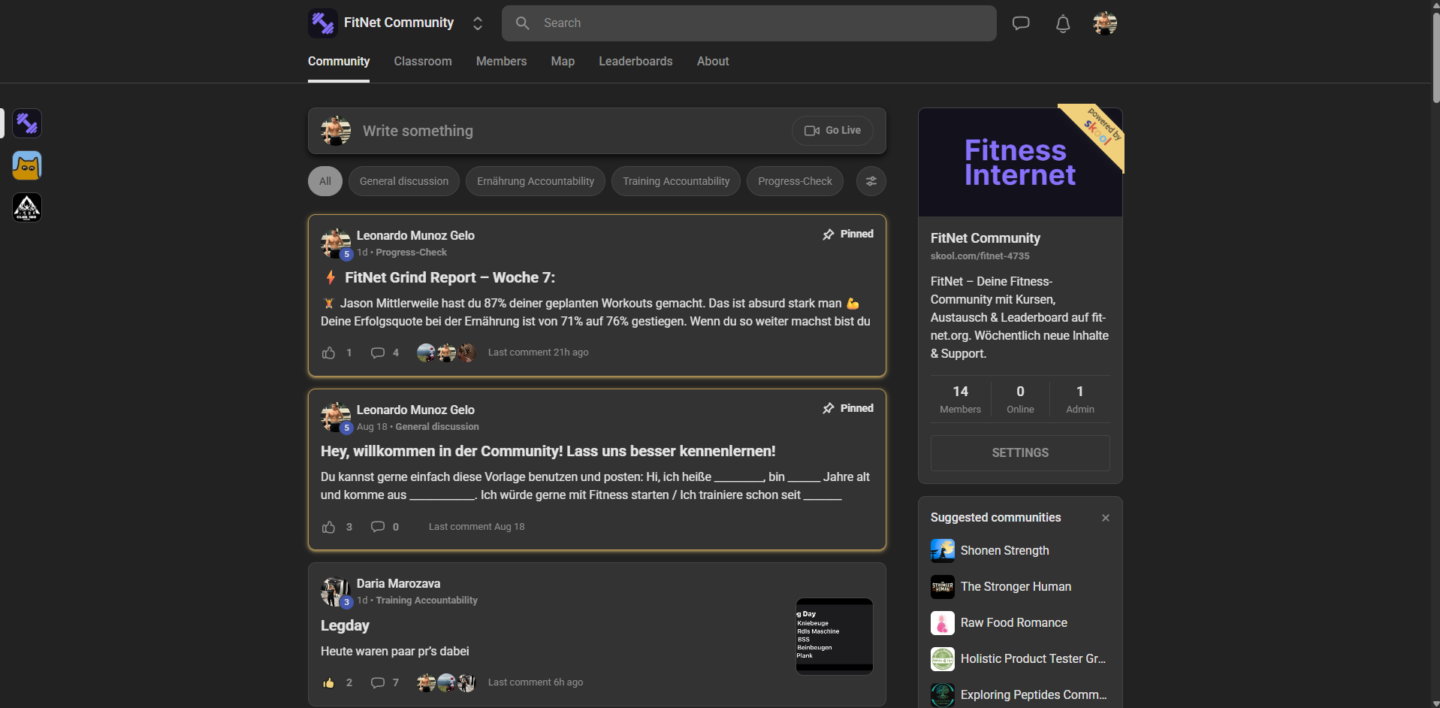Open the Legday post image thumbnail
Viewport: 1440px width, 708px height.
[834, 635]
